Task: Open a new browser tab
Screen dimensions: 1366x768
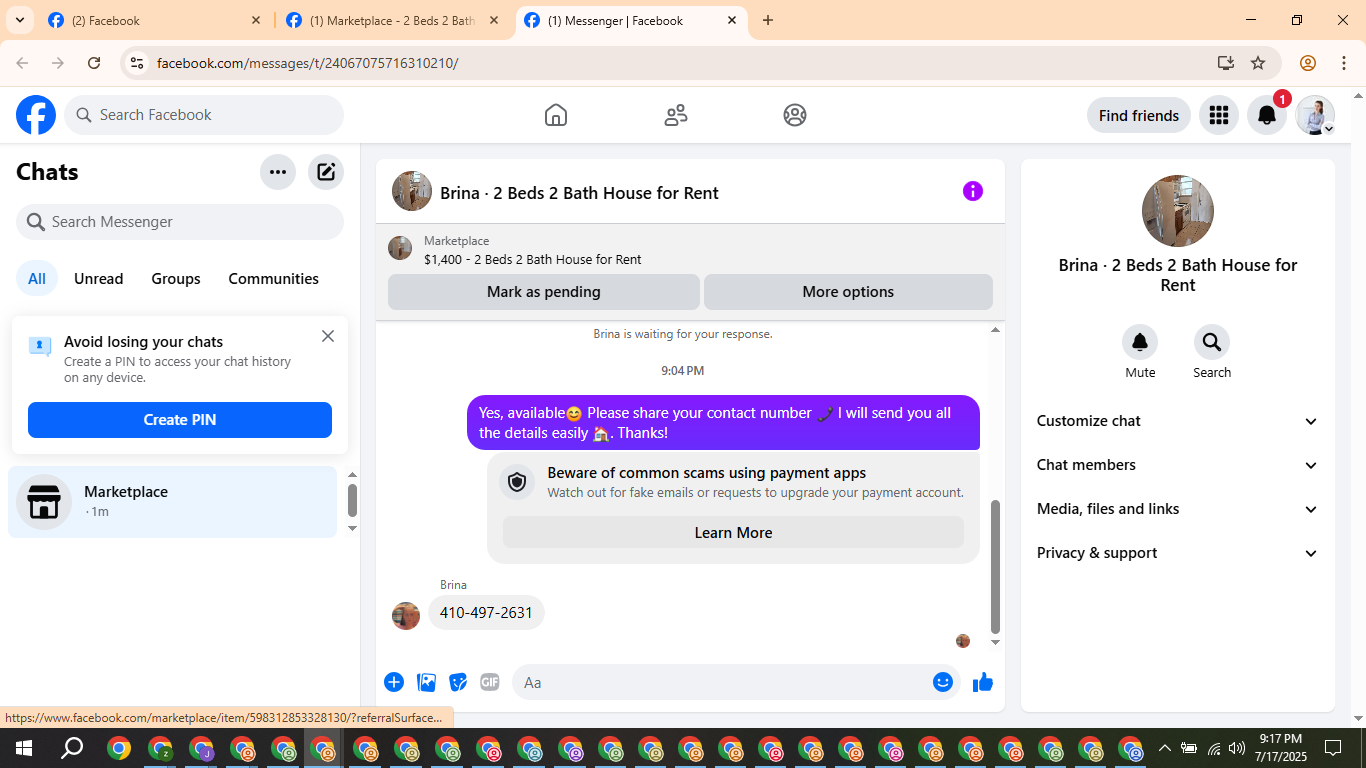Action: [768, 20]
